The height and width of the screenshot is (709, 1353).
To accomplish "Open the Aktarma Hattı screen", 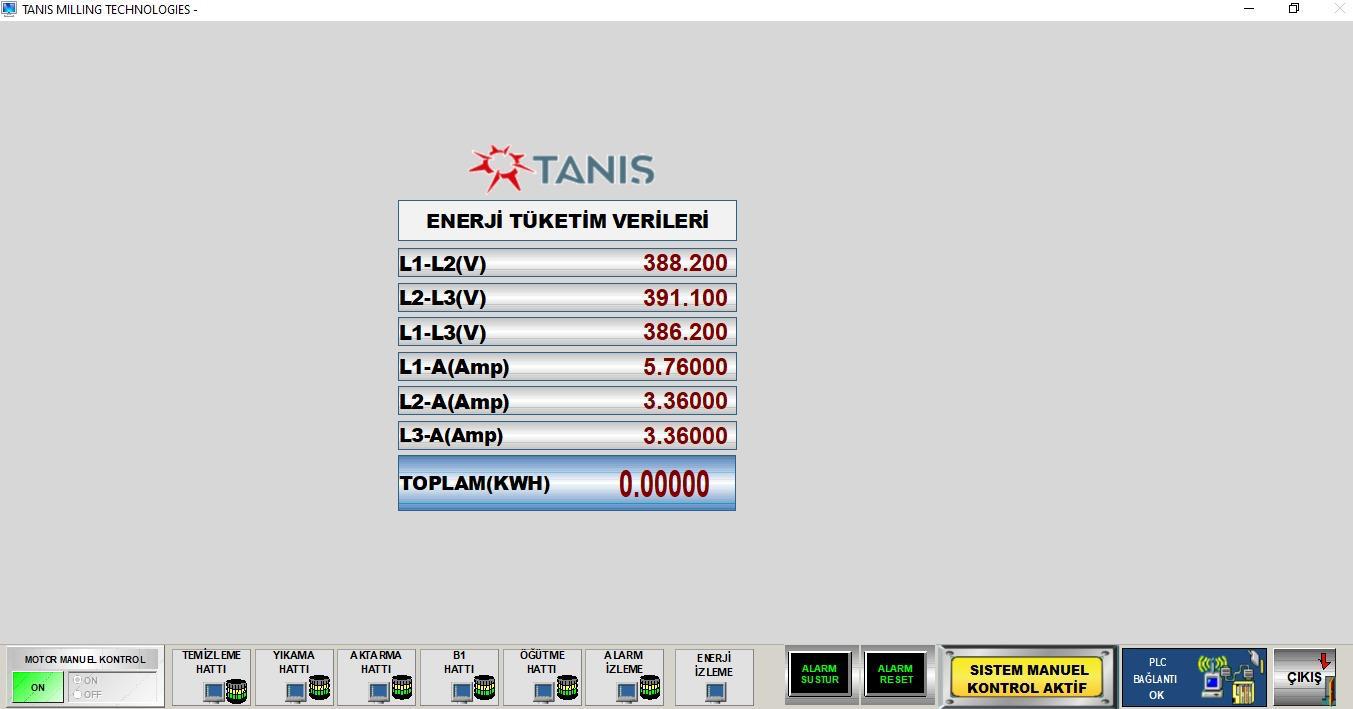I will coord(376,677).
